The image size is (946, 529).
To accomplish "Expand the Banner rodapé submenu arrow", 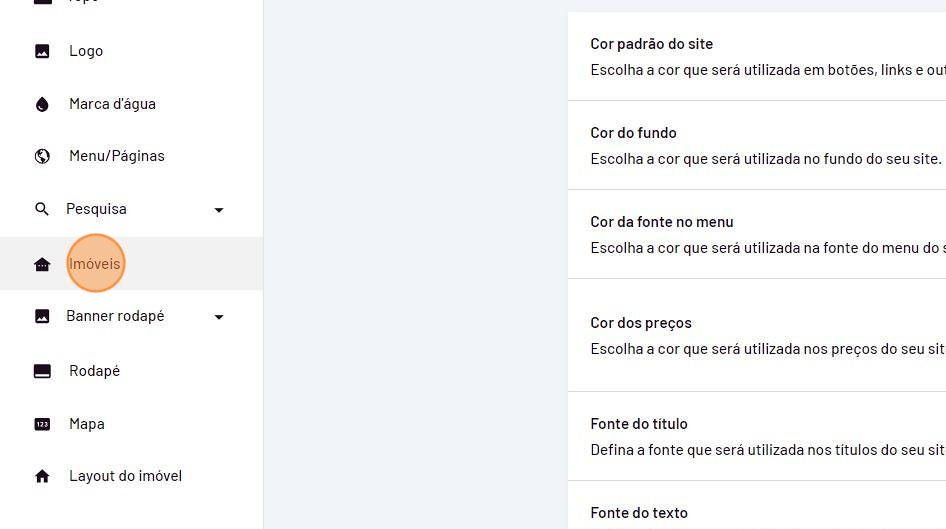I will click(219, 317).
